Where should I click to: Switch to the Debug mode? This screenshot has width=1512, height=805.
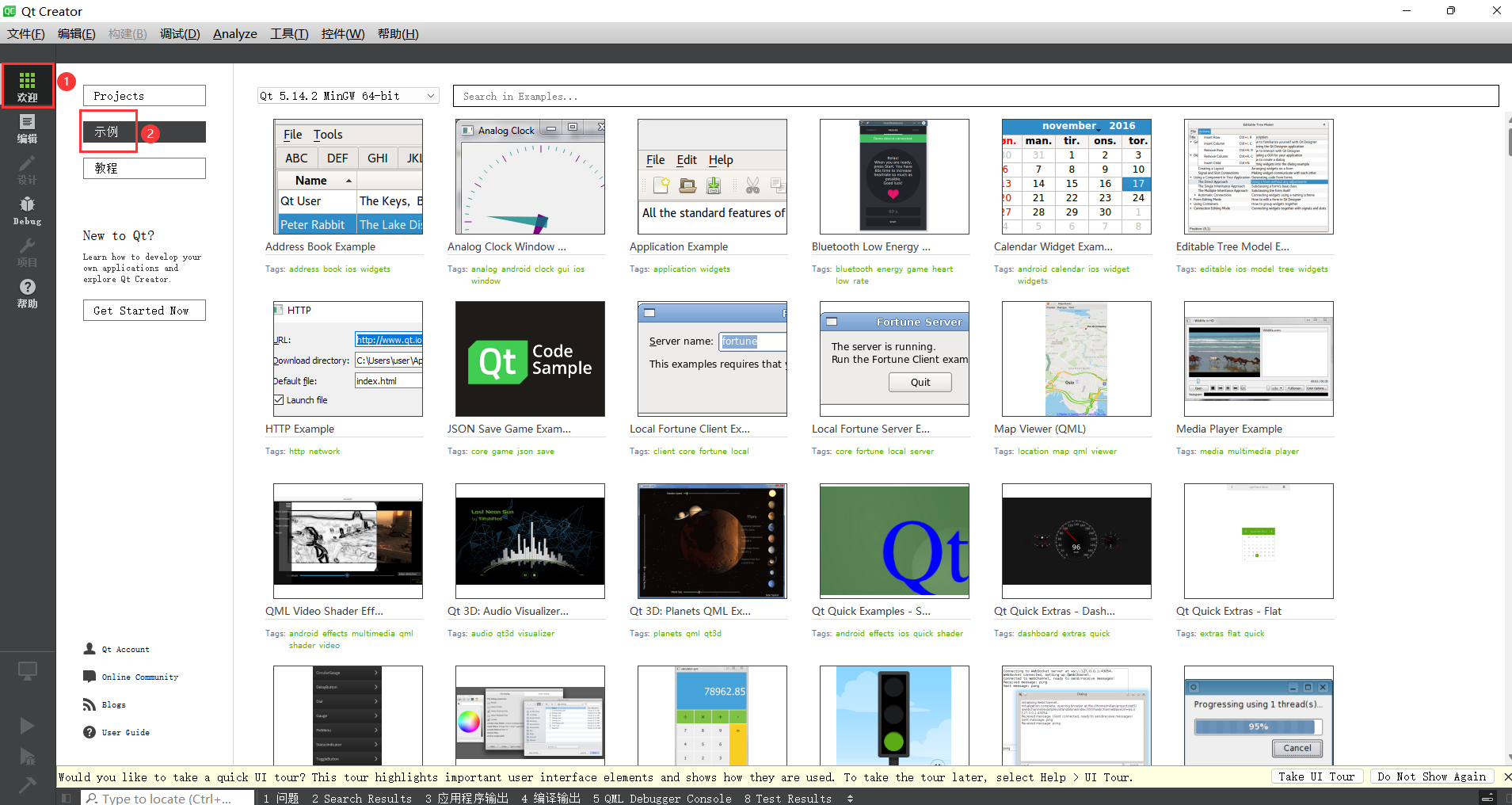pyautogui.click(x=28, y=211)
